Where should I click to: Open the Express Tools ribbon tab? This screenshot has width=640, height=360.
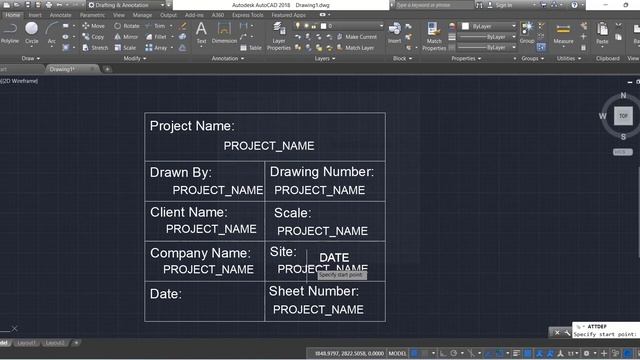click(248, 15)
